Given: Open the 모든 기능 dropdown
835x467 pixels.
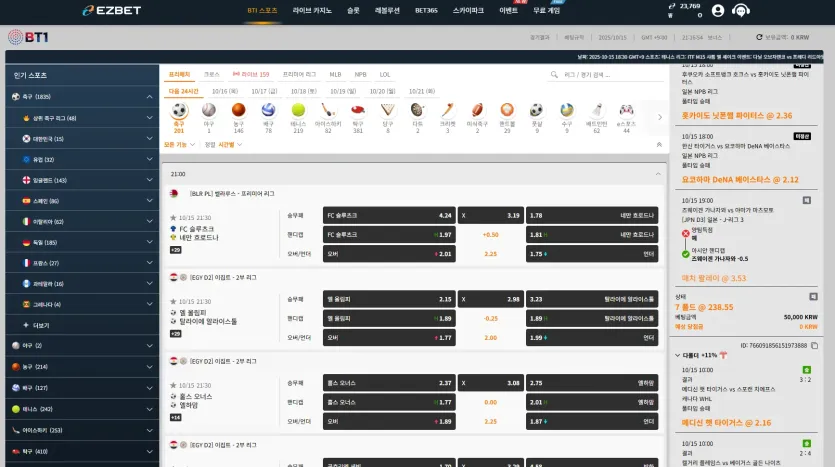Looking at the screenshot, I should [179, 144].
